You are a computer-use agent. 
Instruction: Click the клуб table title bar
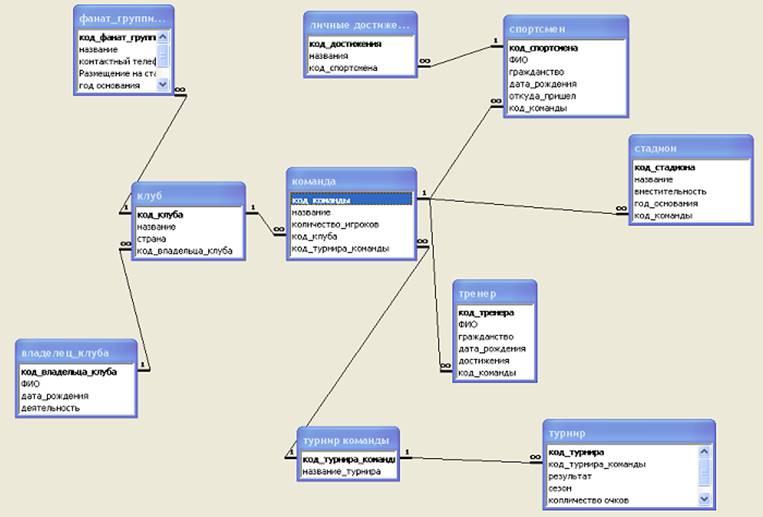click(x=188, y=193)
